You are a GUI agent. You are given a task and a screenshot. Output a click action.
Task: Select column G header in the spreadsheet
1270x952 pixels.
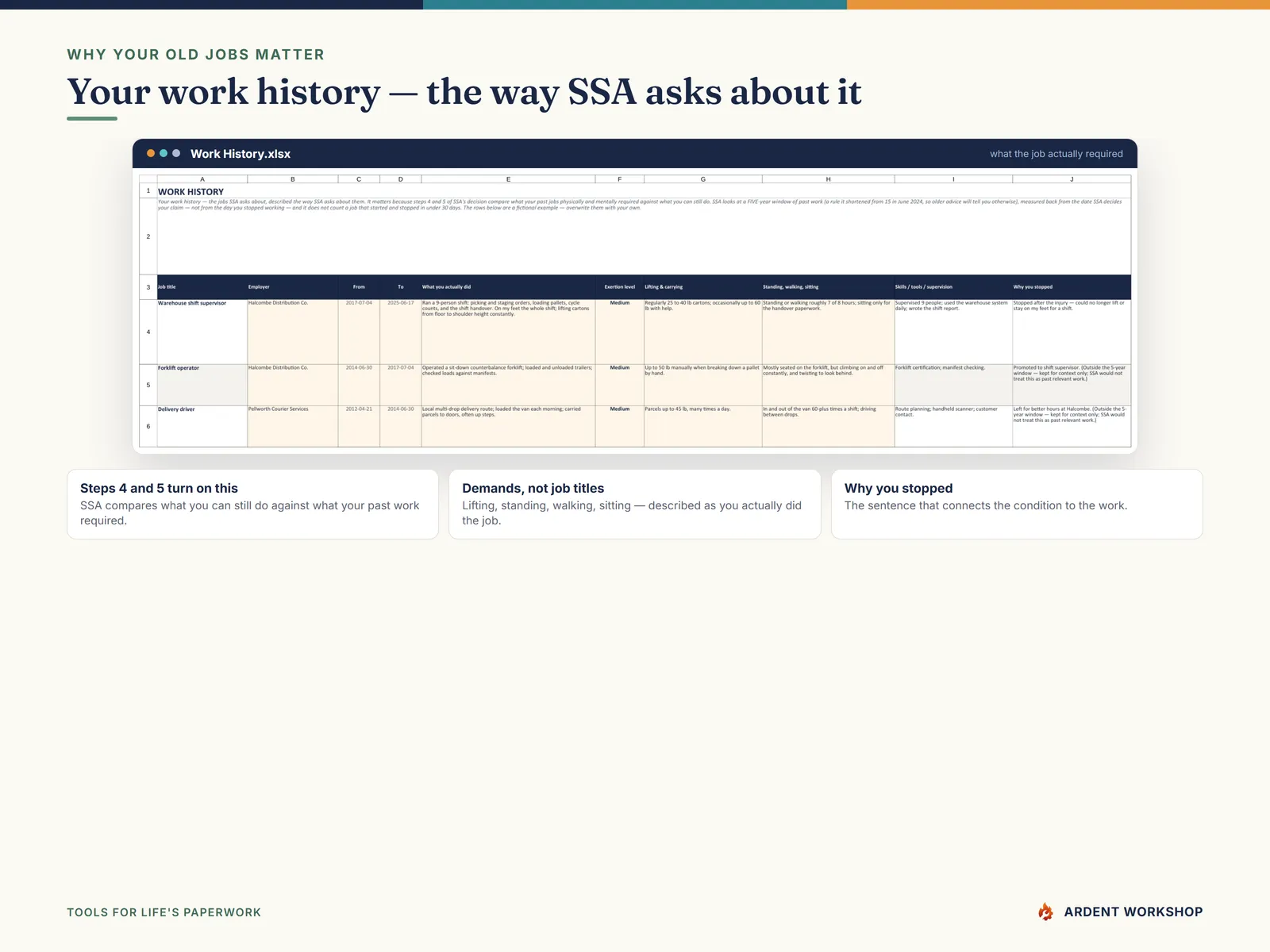point(703,179)
